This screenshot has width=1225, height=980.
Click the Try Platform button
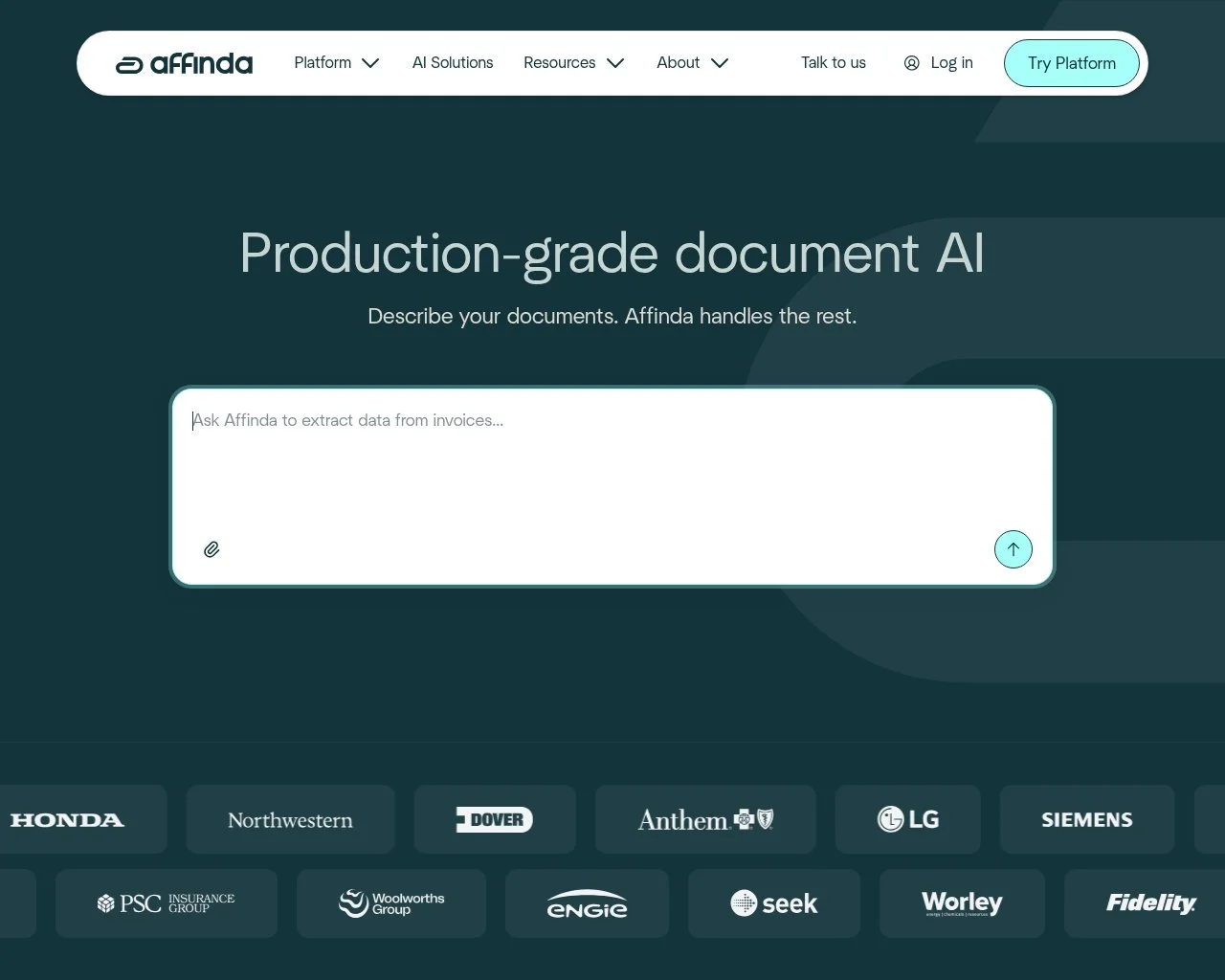pyautogui.click(x=1072, y=63)
